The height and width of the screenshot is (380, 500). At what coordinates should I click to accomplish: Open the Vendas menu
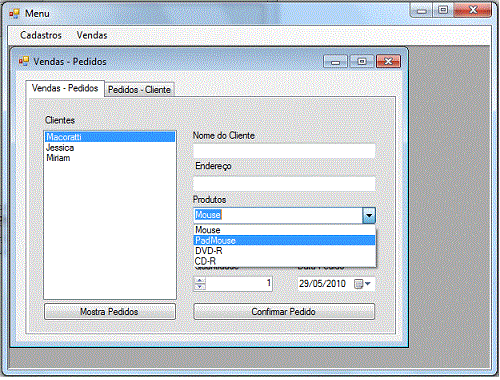(x=92, y=35)
